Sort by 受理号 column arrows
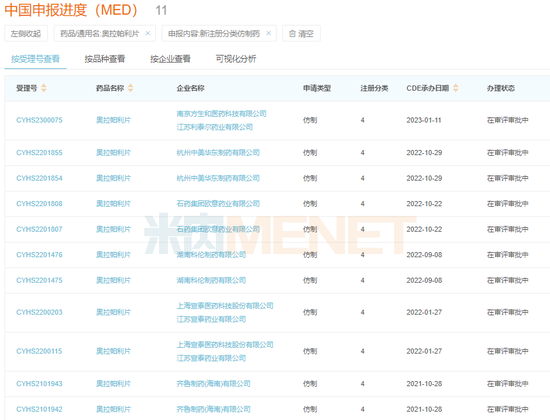The image size is (550, 420). coord(44,88)
